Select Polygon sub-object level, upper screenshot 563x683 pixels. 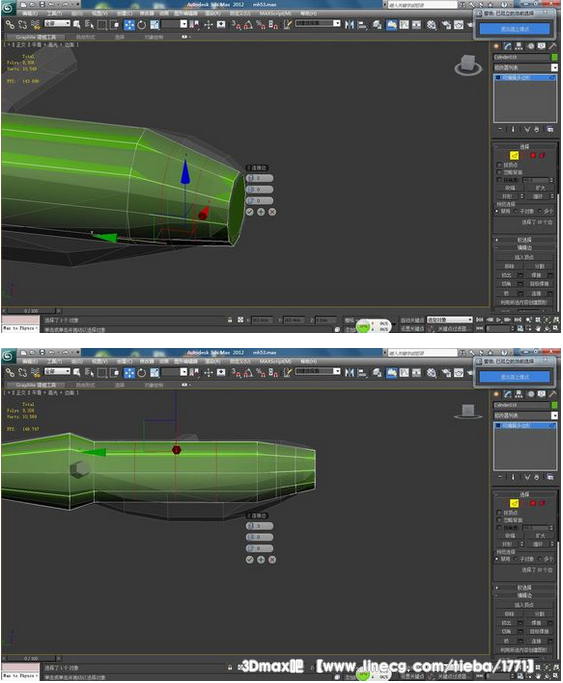point(533,155)
